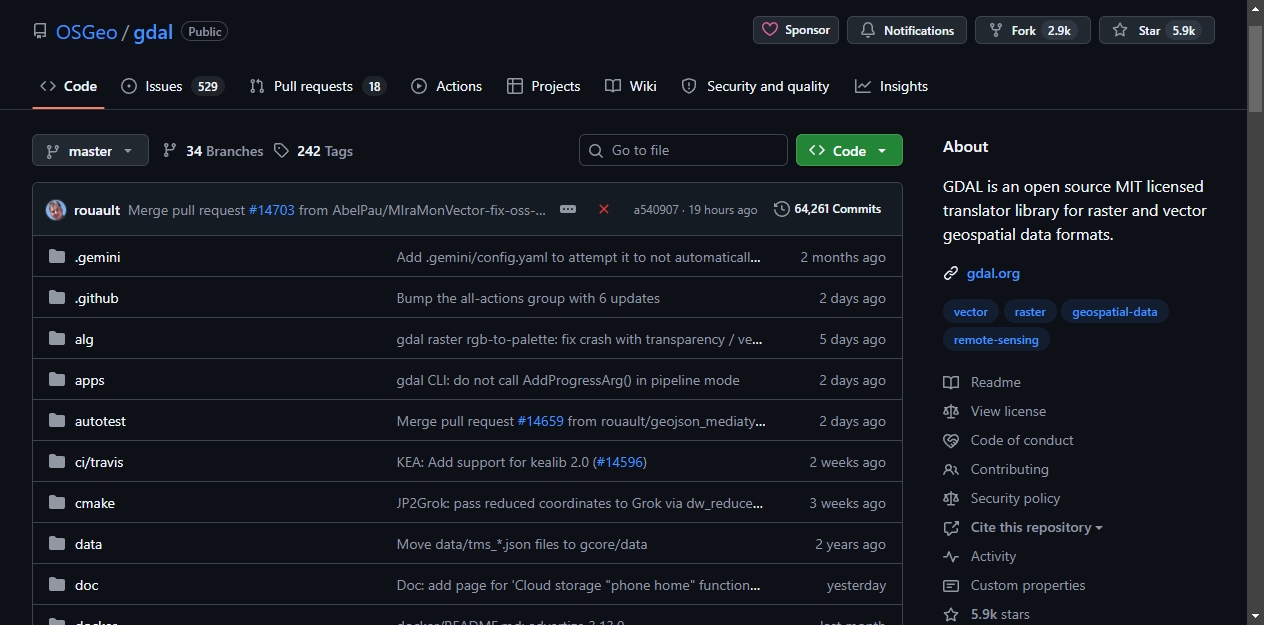Click the folder icon next to data

(56, 544)
